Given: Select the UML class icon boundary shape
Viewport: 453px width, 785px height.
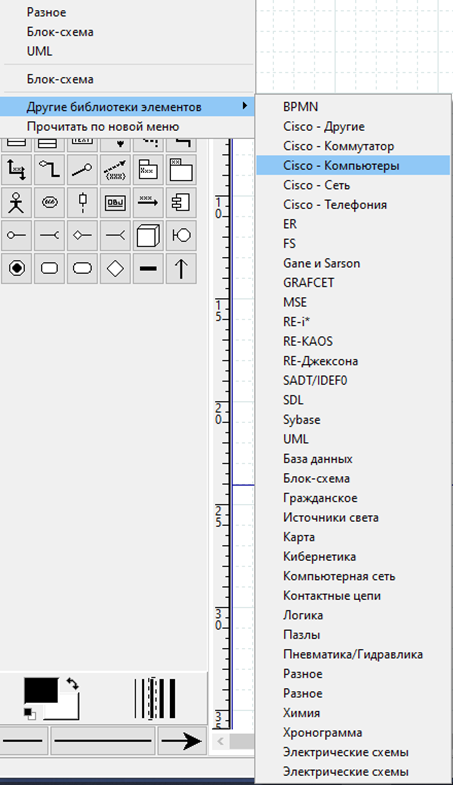Looking at the screenshot, I should (x=181, y=235).
